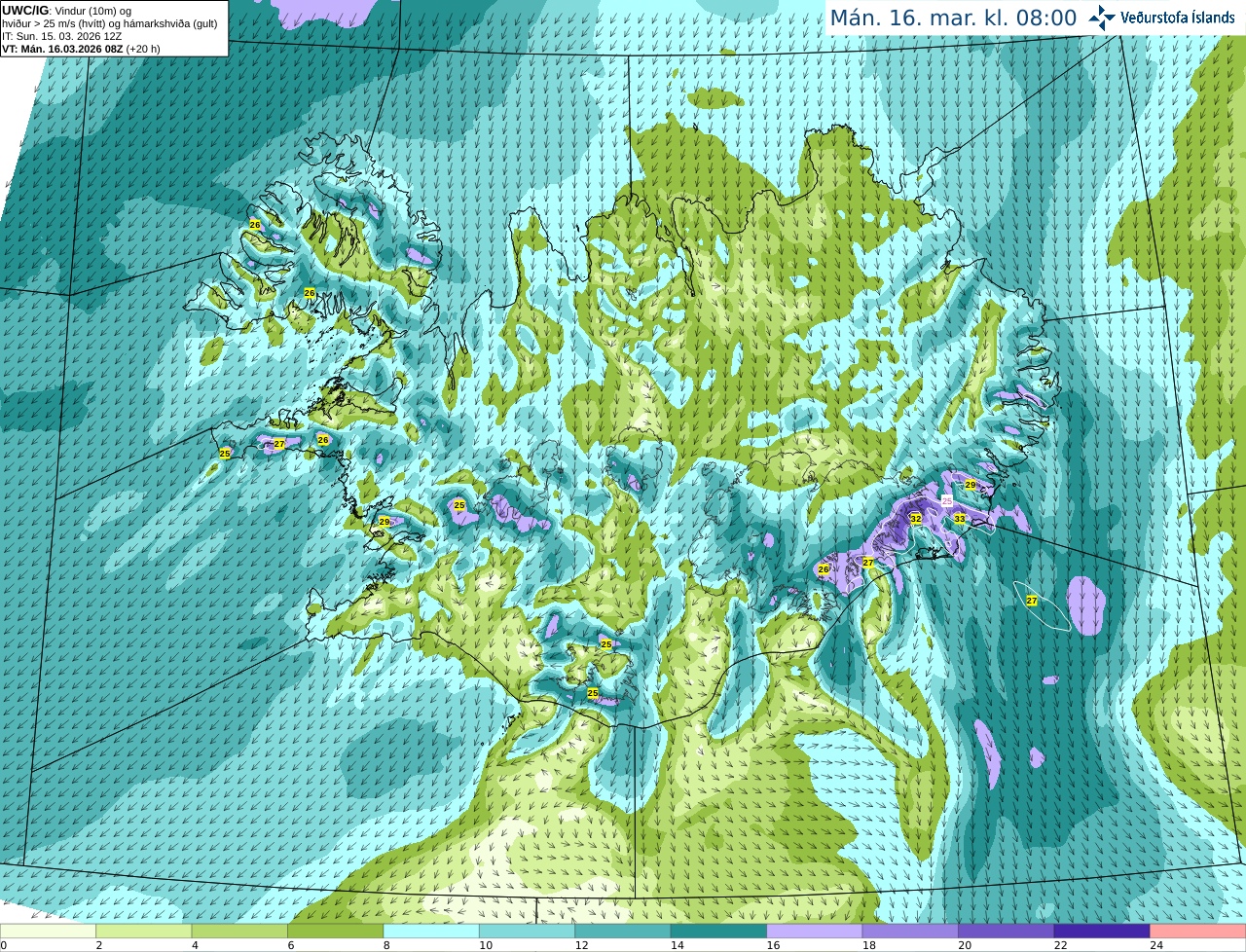1246x952 pixels.
Task: Pick the 14–16 m/s dark teal legend swatch
Action: click(x=719, y=931)
